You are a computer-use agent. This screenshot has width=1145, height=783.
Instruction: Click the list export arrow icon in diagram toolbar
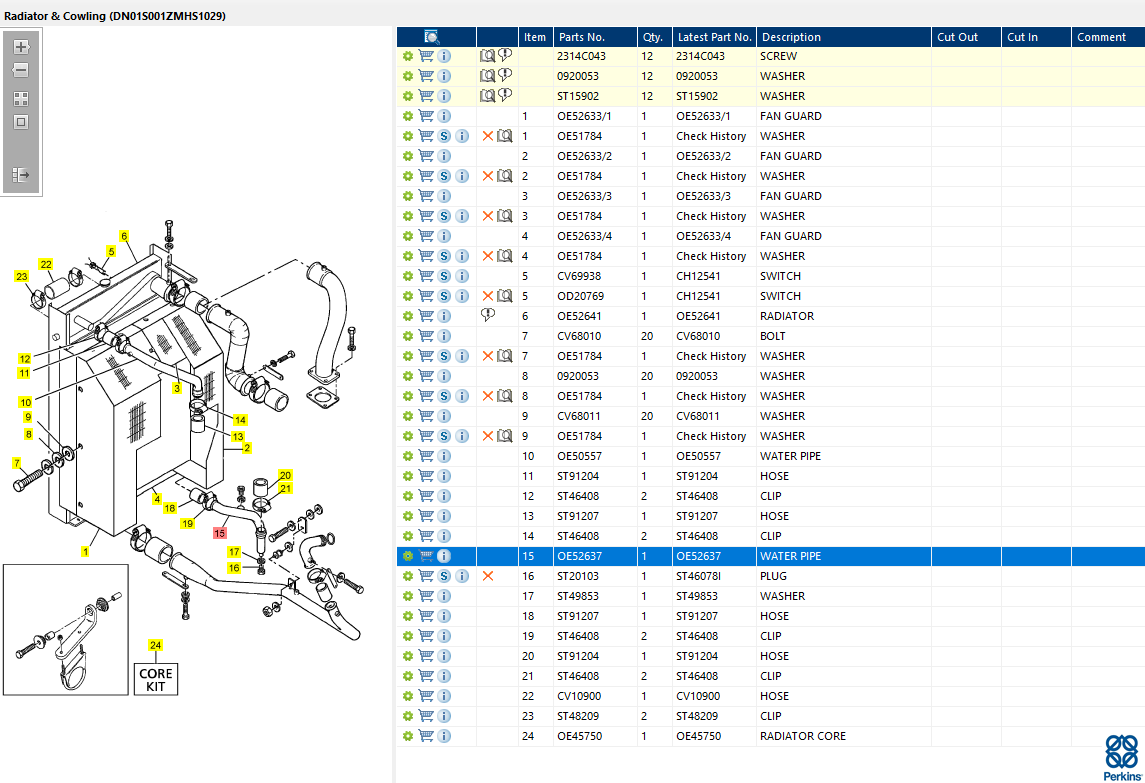coord(21,175)
